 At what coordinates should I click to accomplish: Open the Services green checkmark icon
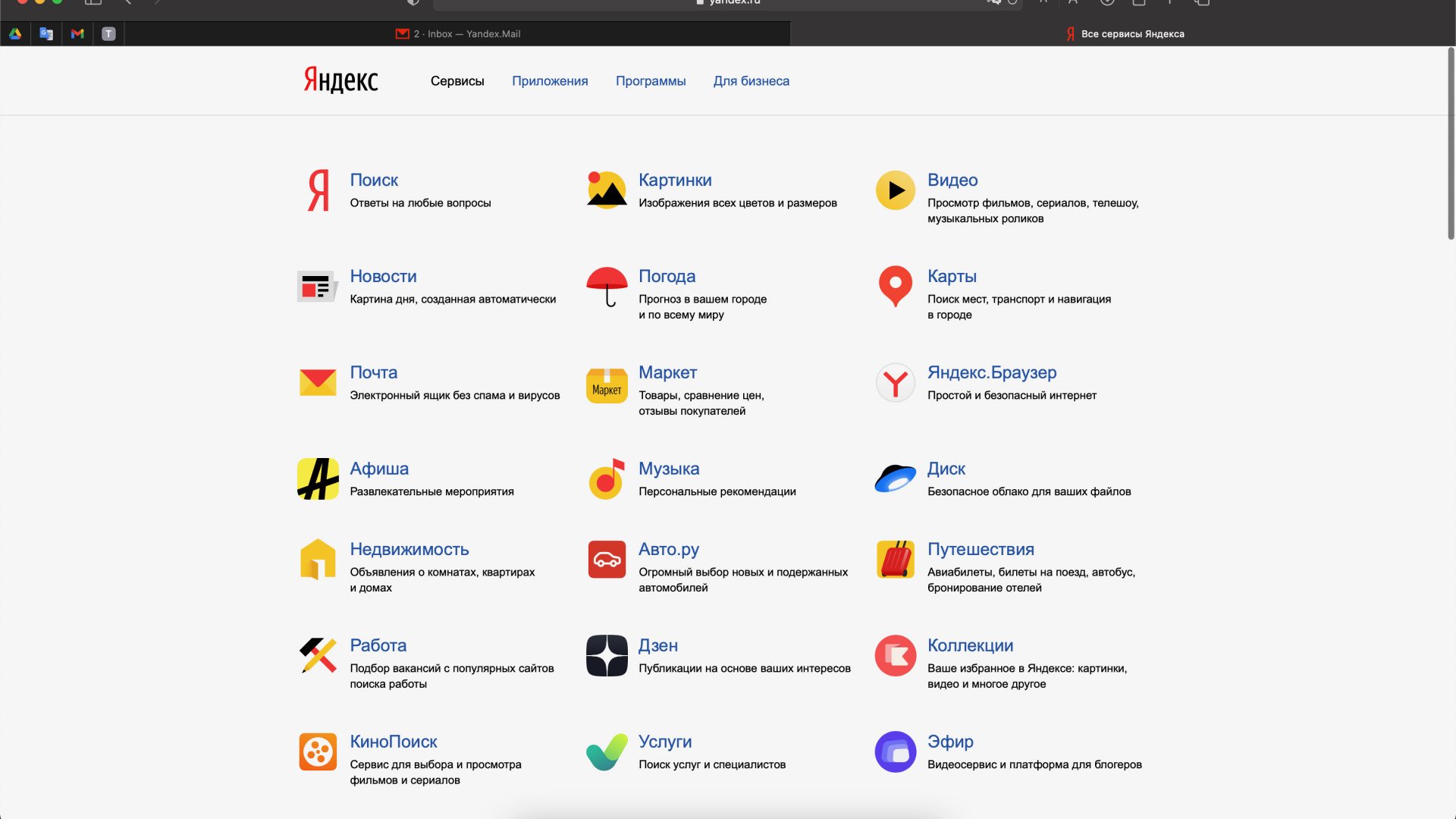(x=607, y=752)
